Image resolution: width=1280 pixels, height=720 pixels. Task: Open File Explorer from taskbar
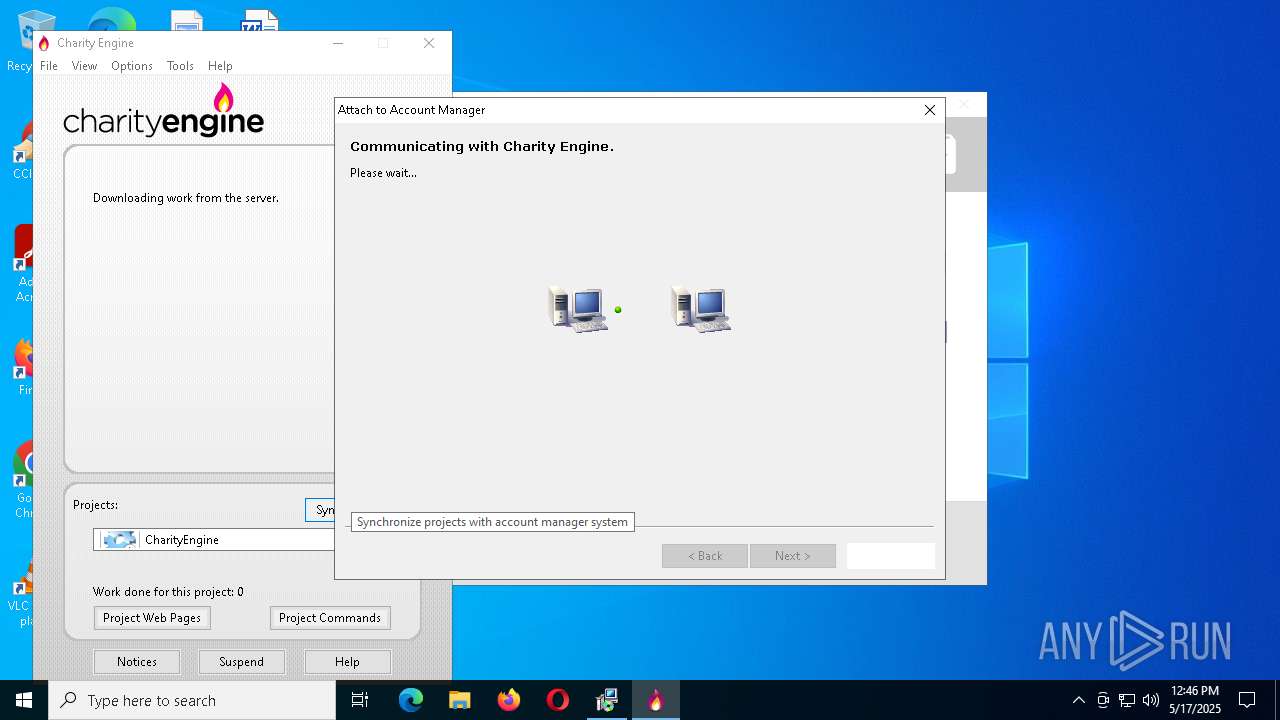pos(460,700)
